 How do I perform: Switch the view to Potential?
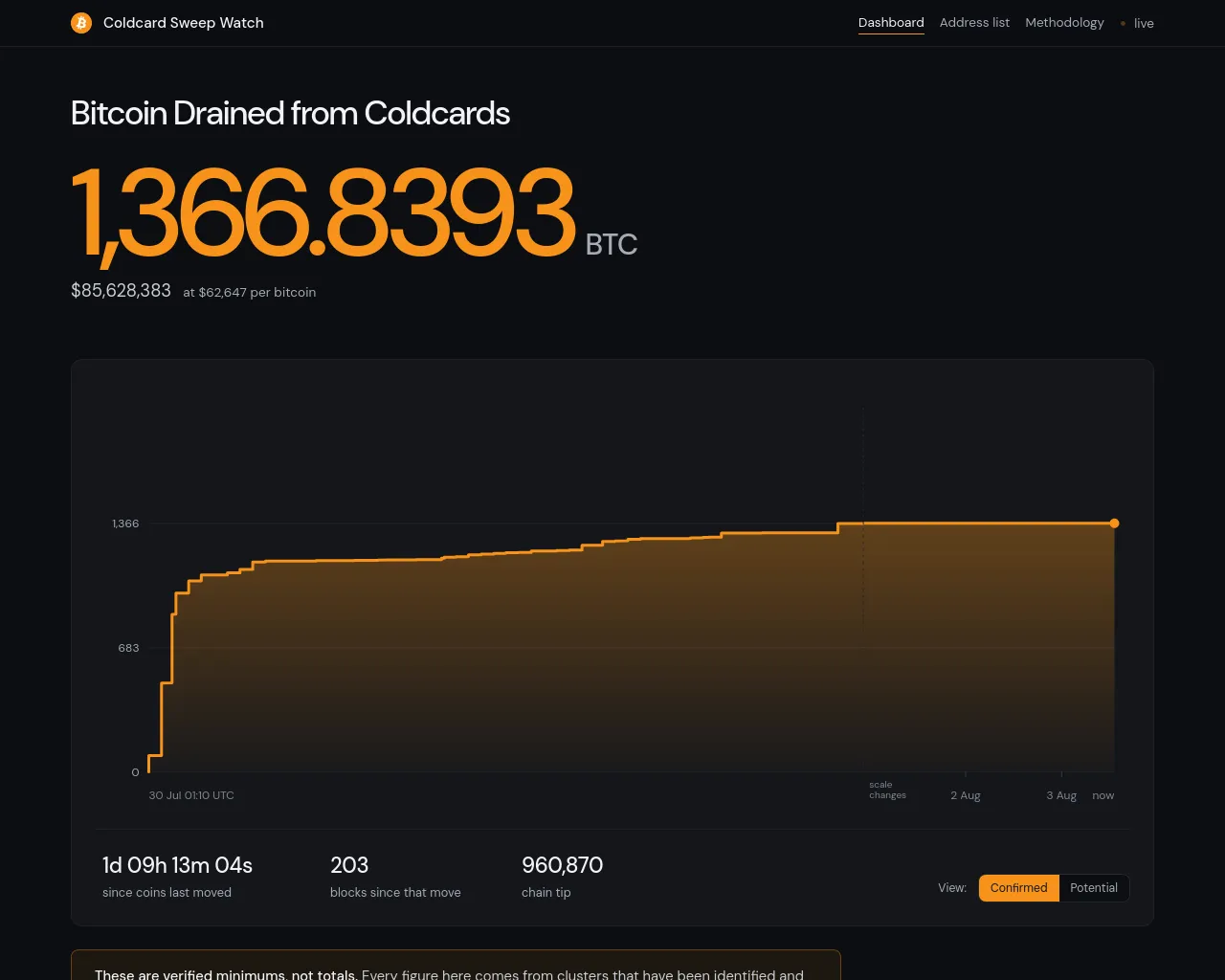click(1094, 888)
